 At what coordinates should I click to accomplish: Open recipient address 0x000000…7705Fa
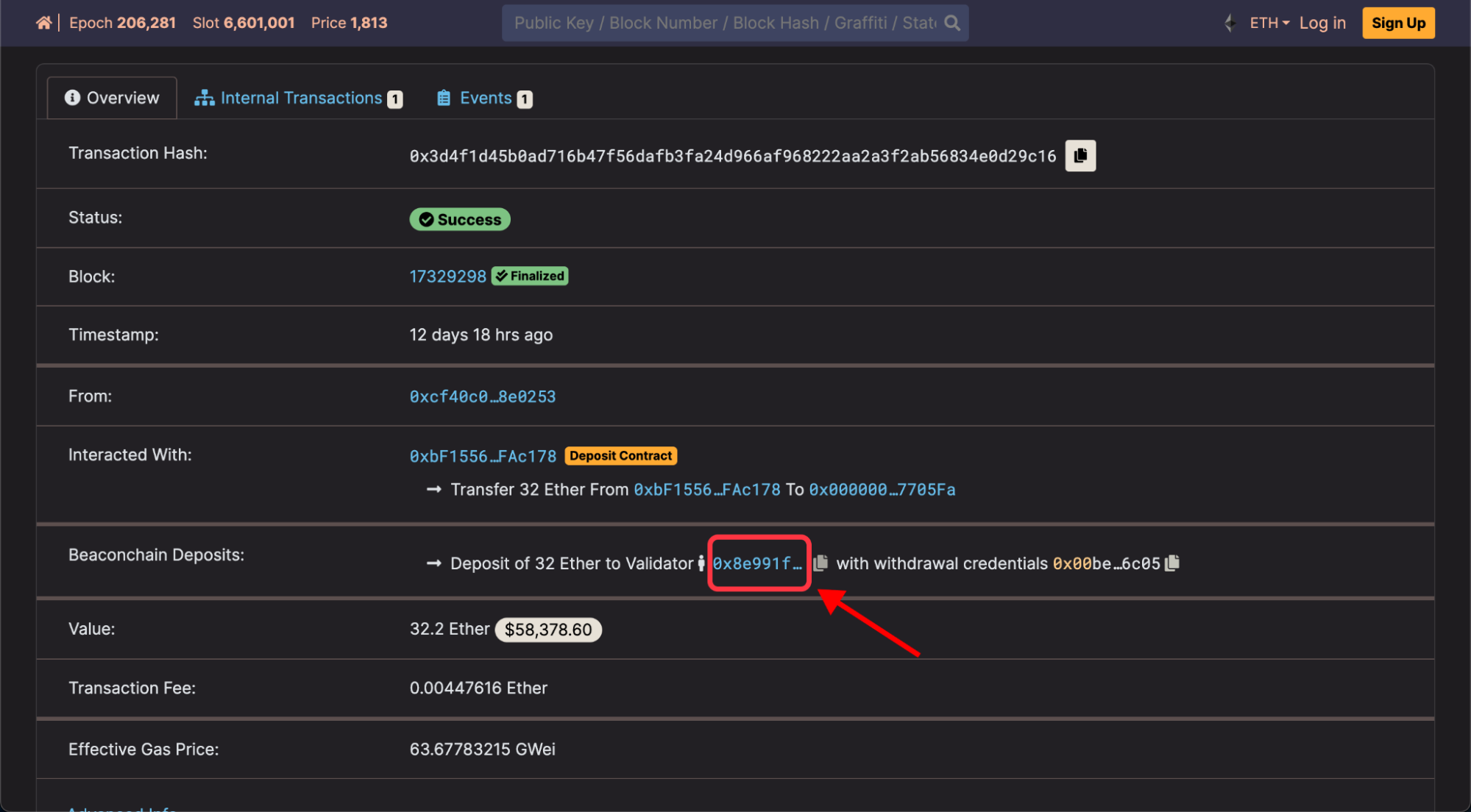[x=882, y=490]
